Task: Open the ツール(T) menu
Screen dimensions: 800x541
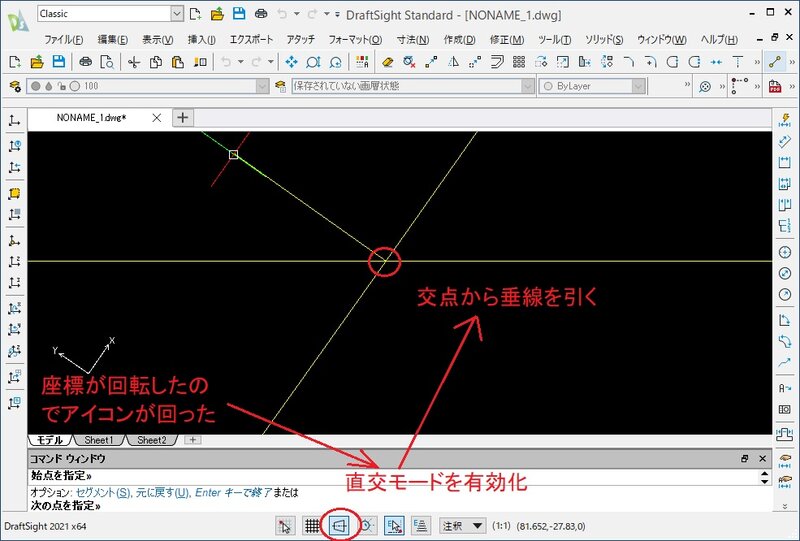Action: click(x=554, y=39)
